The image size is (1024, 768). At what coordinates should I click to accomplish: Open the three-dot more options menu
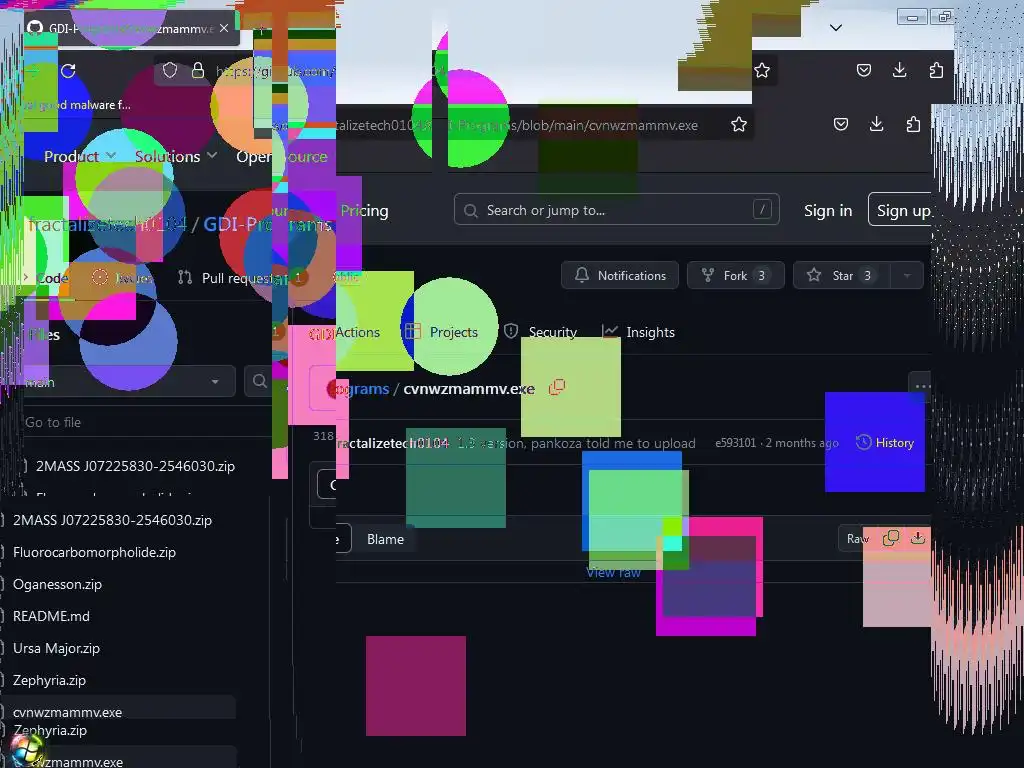point(920,386)
